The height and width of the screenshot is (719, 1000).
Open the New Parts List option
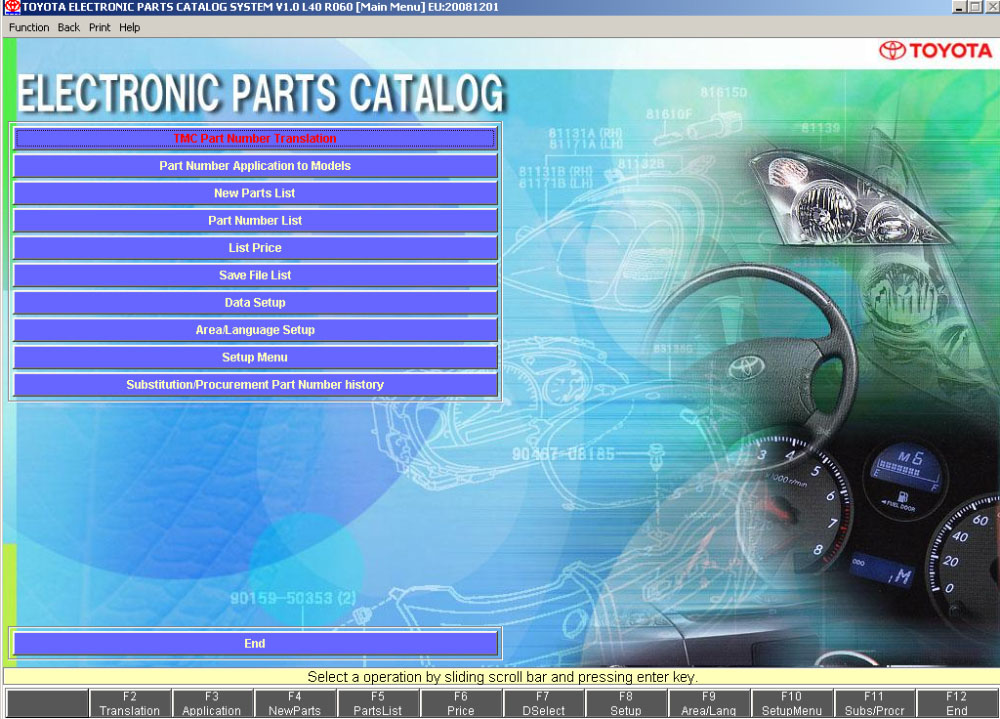point(255,193)
